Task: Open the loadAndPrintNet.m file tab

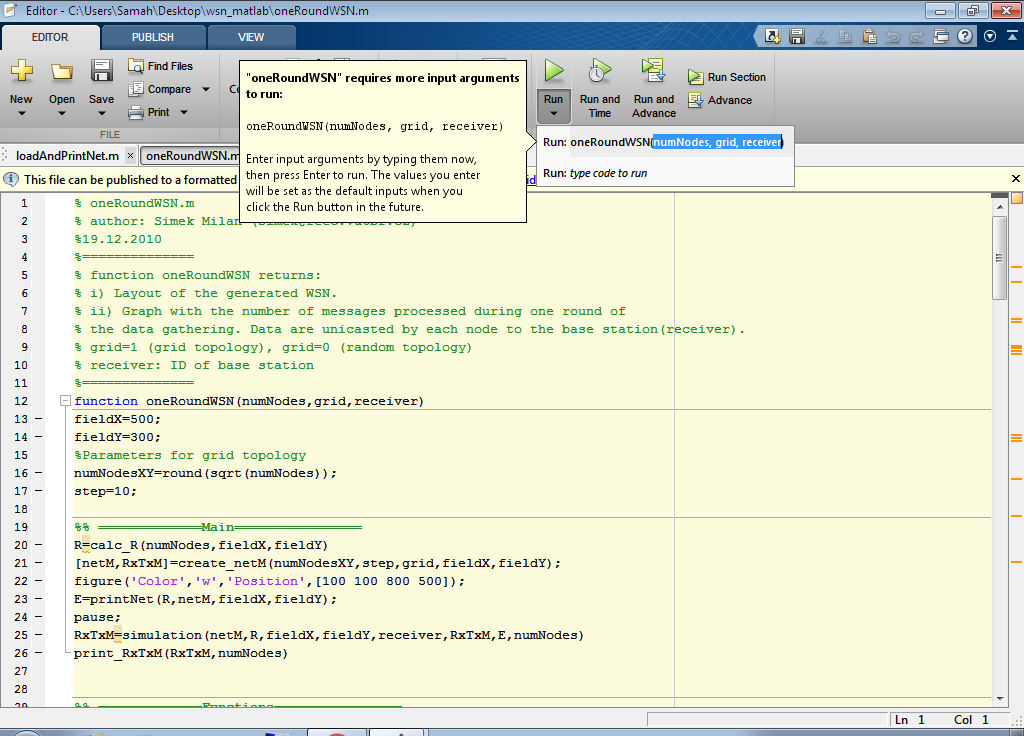Action: (x=67, y=156)
